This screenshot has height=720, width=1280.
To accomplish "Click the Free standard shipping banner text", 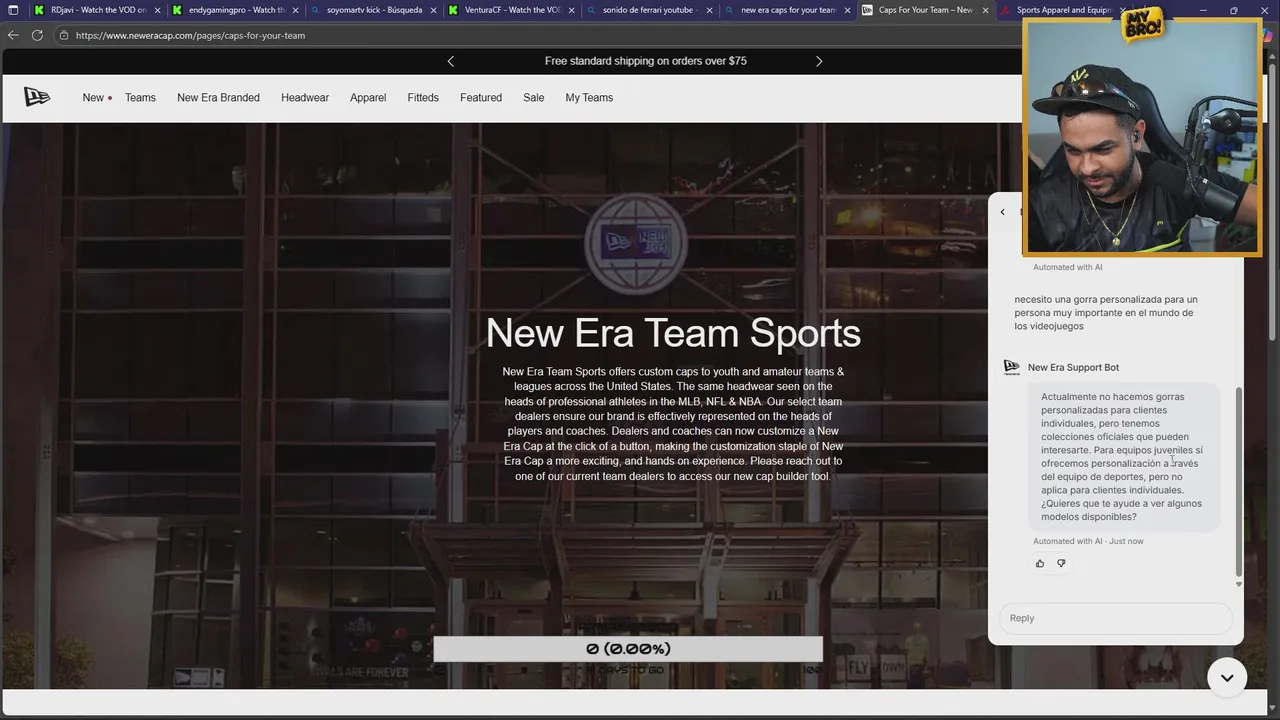I will [x=646, y=61].
